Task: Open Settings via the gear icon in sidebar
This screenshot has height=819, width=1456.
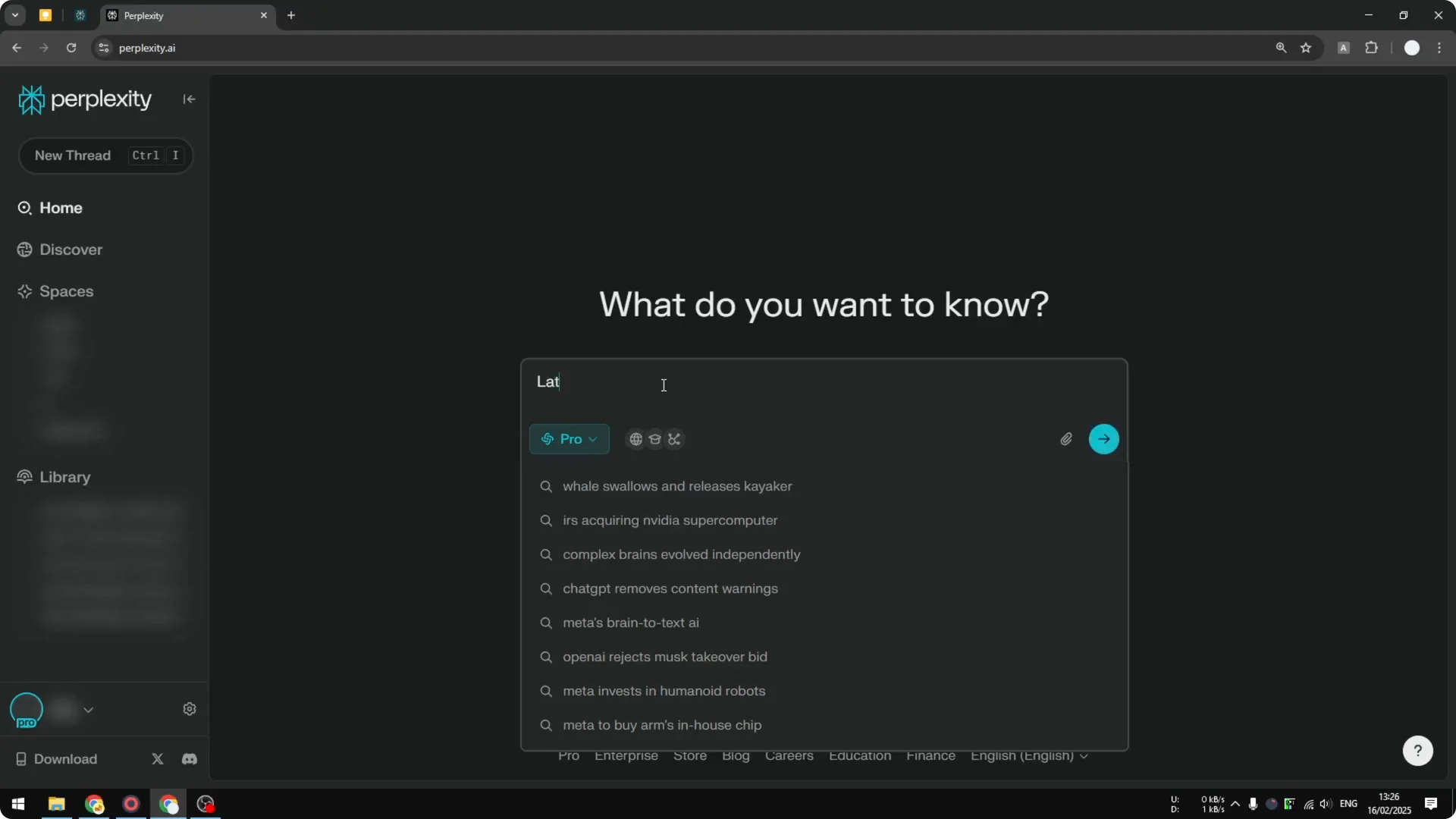Action: click(x=190, y=708)
